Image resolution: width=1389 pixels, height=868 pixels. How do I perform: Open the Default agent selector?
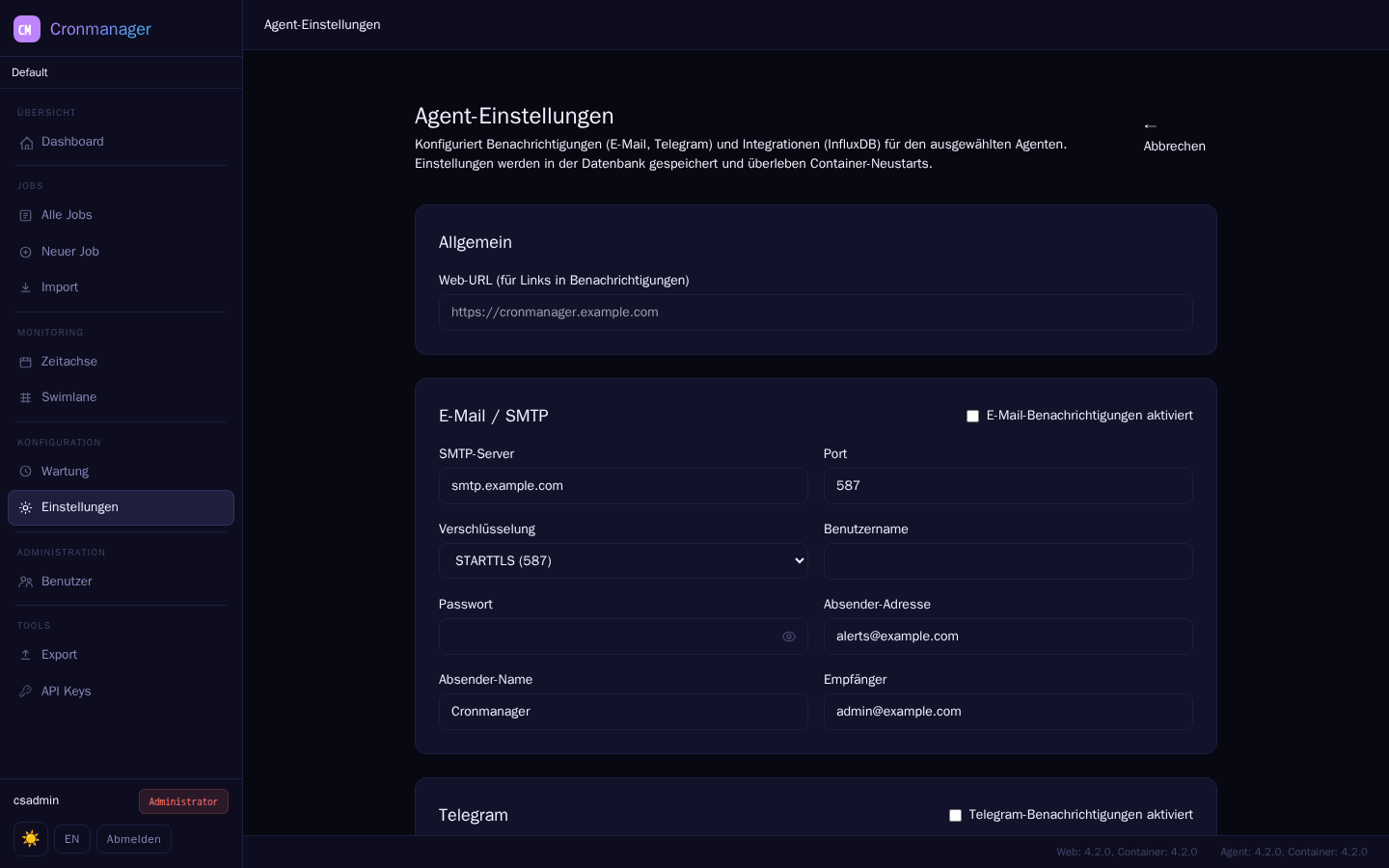[121, 72]
